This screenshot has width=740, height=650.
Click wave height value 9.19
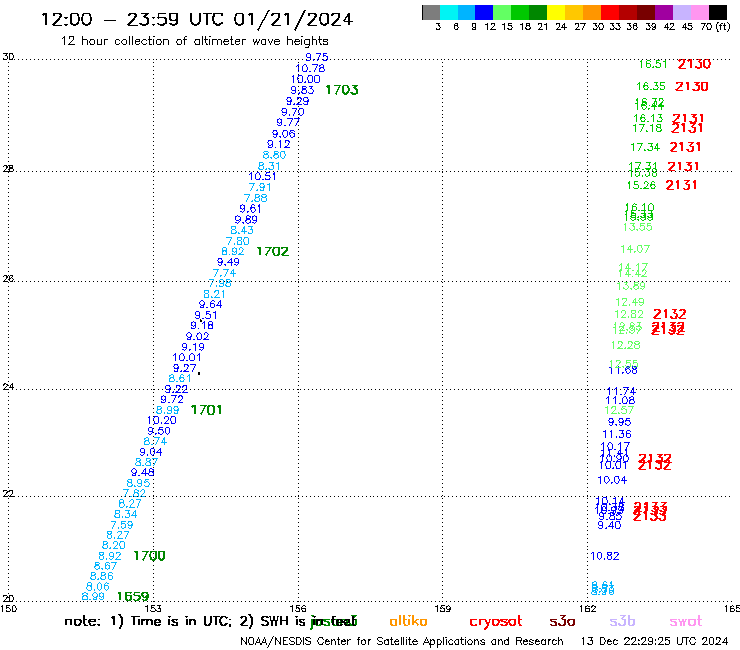click(x=193, y=347)
